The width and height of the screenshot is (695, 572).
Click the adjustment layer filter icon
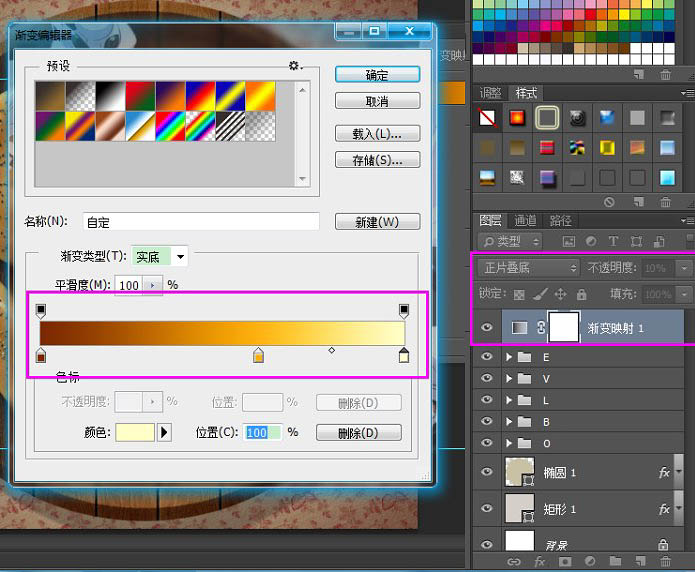591,241
